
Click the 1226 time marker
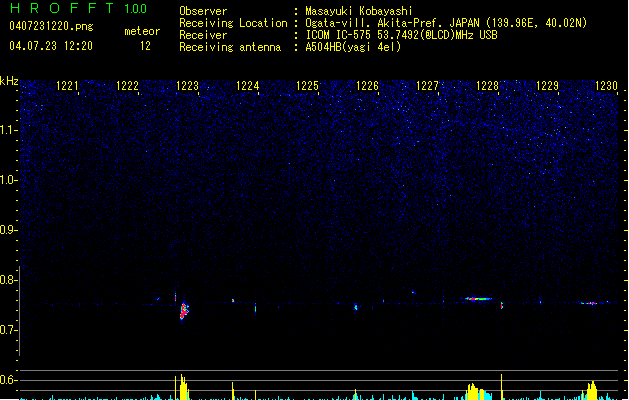(367, 86)
